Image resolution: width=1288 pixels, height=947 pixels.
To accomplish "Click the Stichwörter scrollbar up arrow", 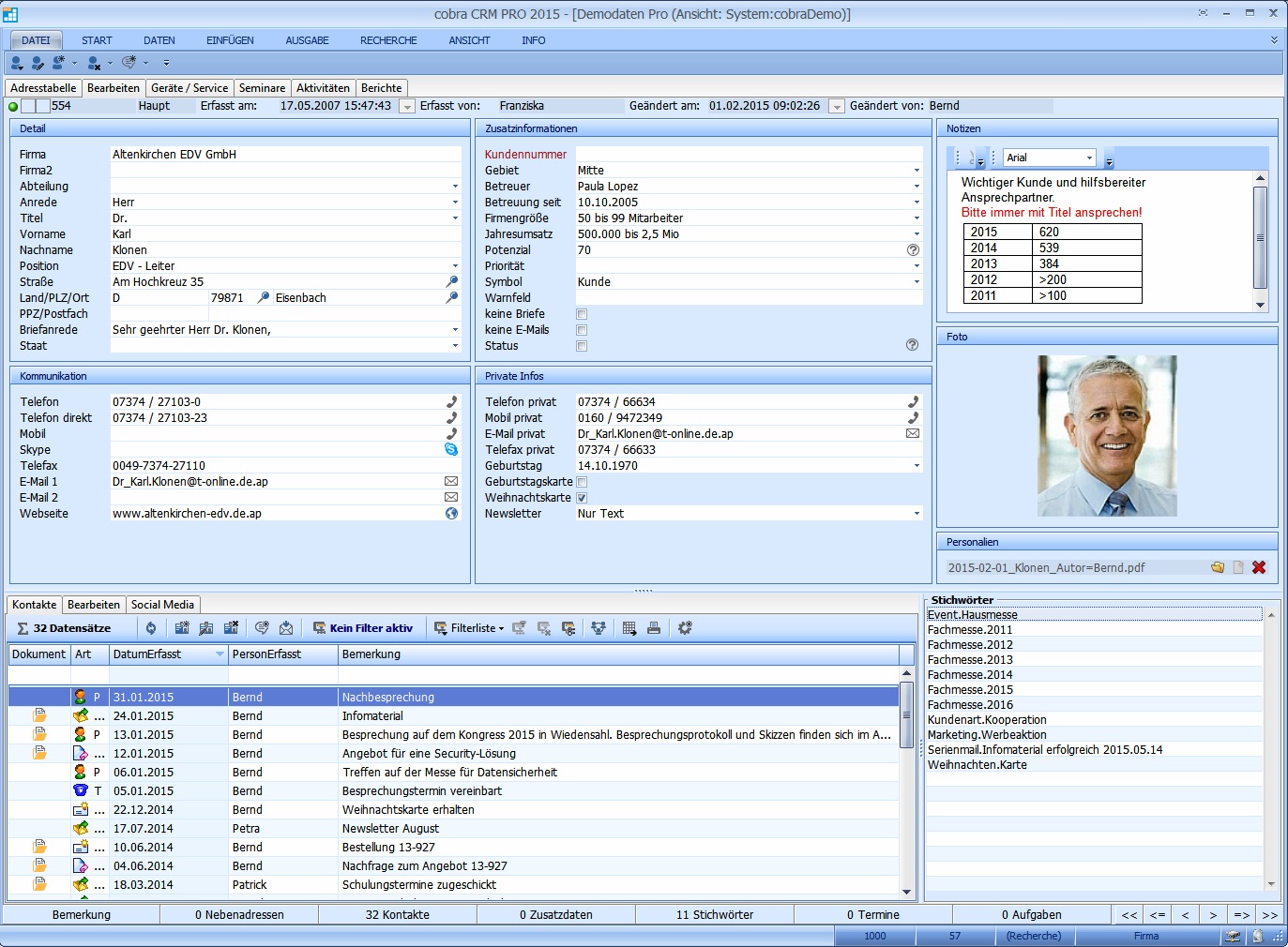I will click(x=1271, y=615).
